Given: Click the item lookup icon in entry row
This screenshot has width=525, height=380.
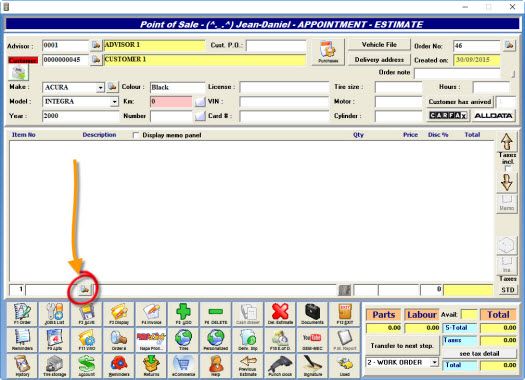Looking at the screenshot, I should click(x=84, y=289).
